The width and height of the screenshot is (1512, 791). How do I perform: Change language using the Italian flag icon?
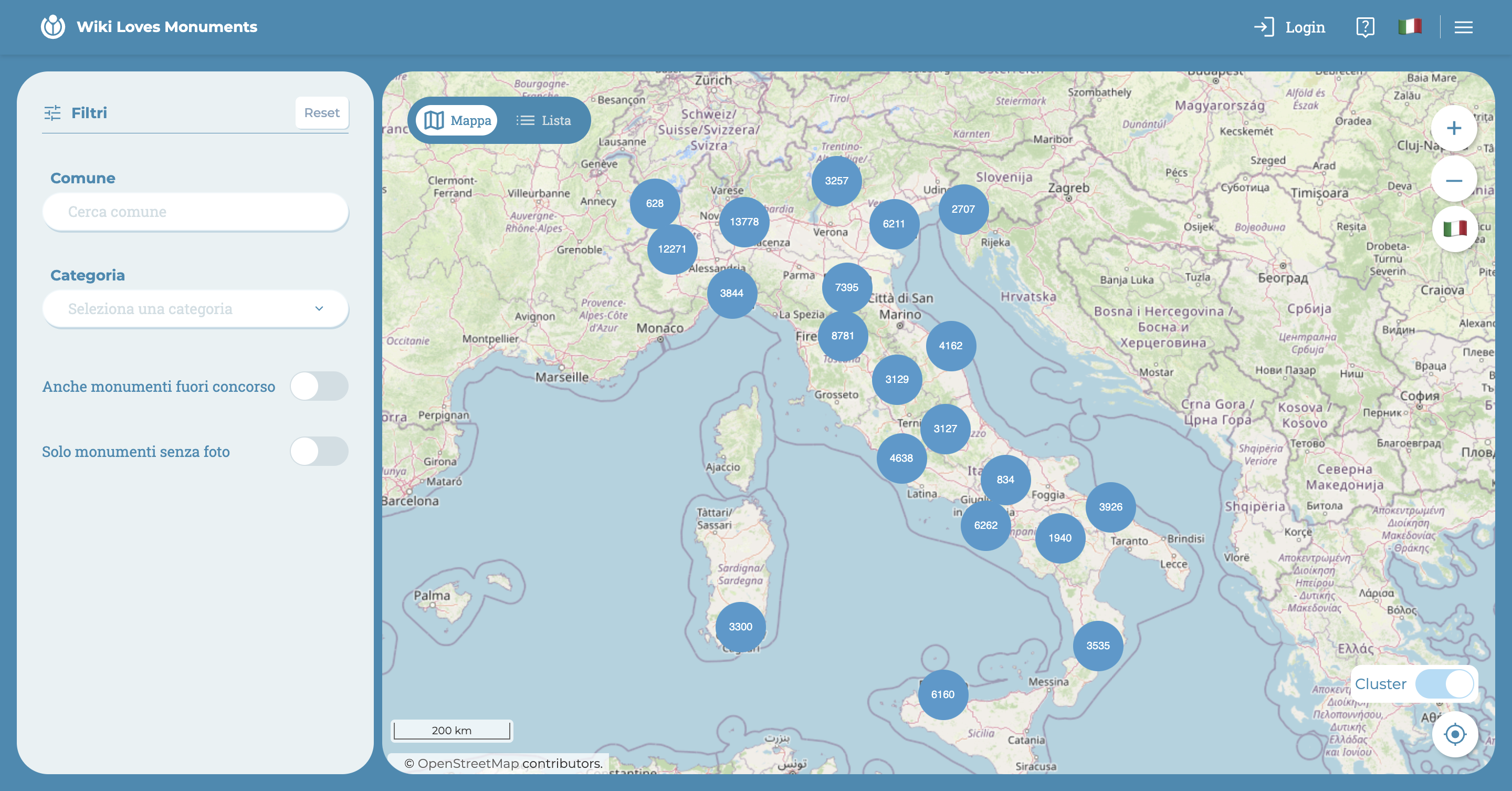(x=1411, y=26)
